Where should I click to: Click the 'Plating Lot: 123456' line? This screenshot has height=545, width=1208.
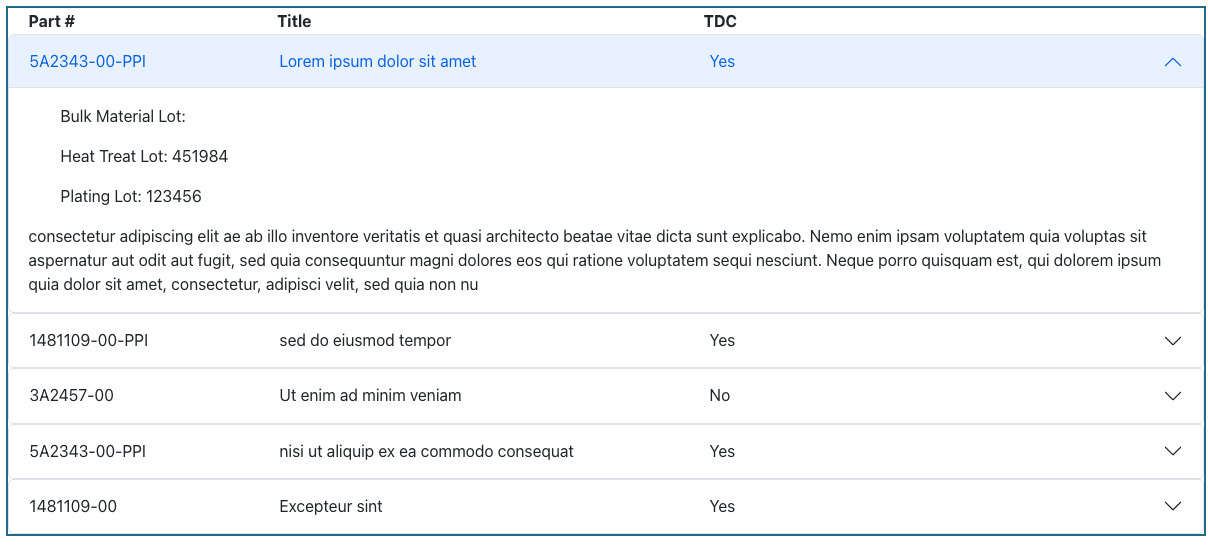pos(131,197)
